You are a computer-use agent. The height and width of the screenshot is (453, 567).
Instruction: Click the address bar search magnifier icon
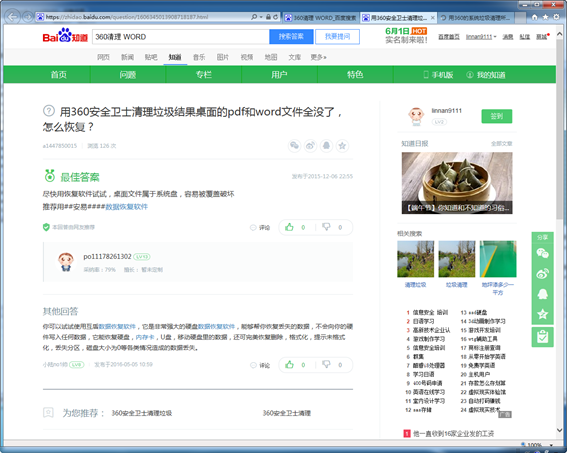(x=254, y=17)
